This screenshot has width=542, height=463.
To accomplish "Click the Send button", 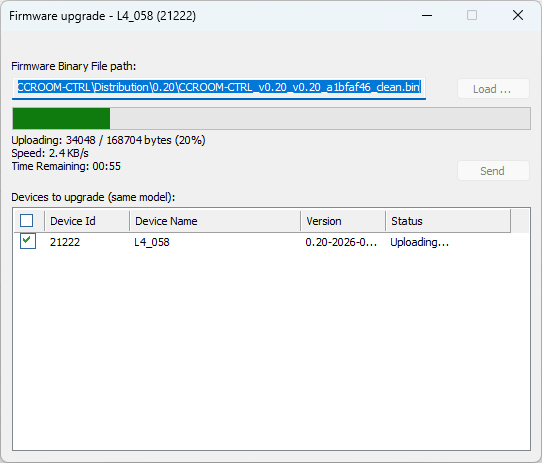I will coord(493,171).
